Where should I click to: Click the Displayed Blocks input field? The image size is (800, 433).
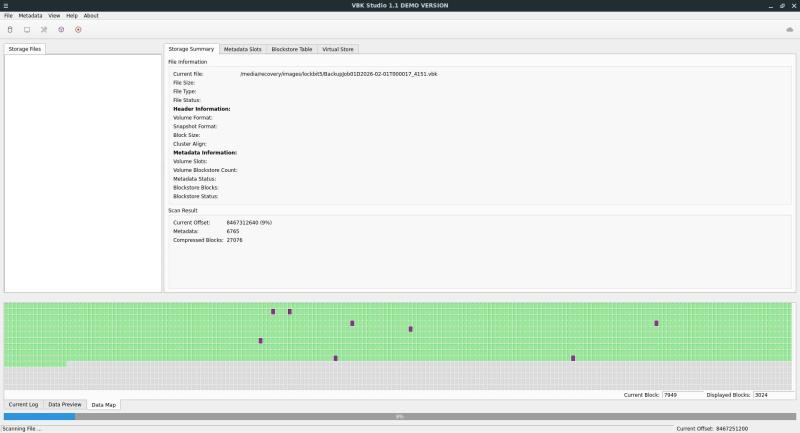click(773, 395)
